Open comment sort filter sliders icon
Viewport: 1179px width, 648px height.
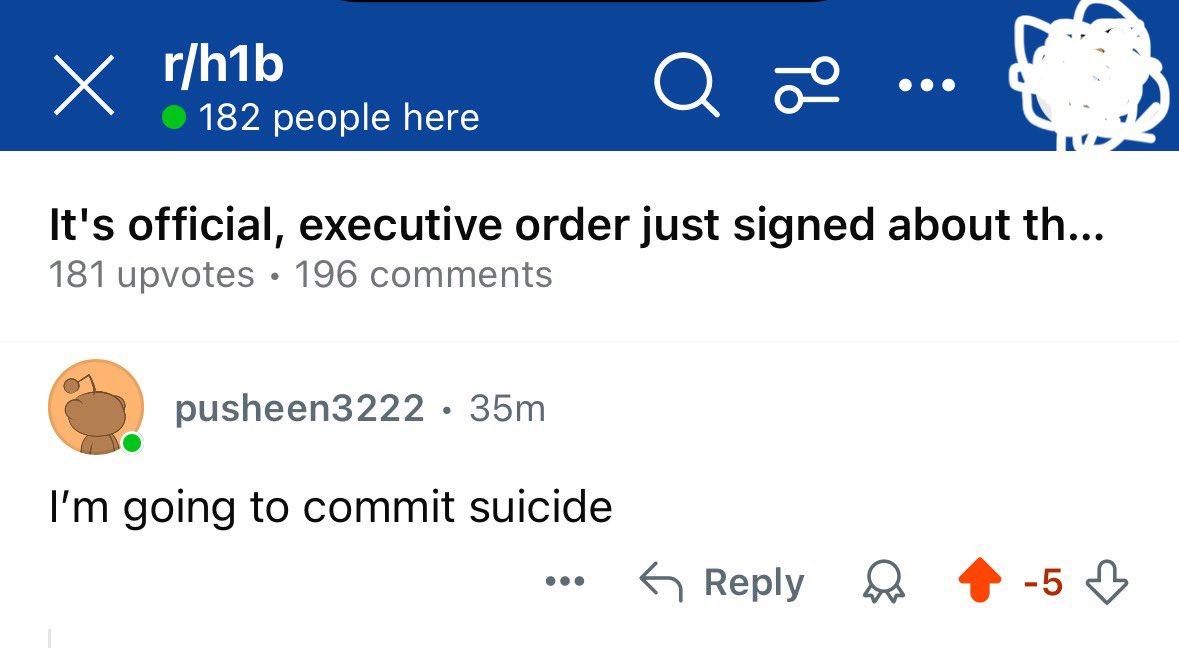pos(807,85)
